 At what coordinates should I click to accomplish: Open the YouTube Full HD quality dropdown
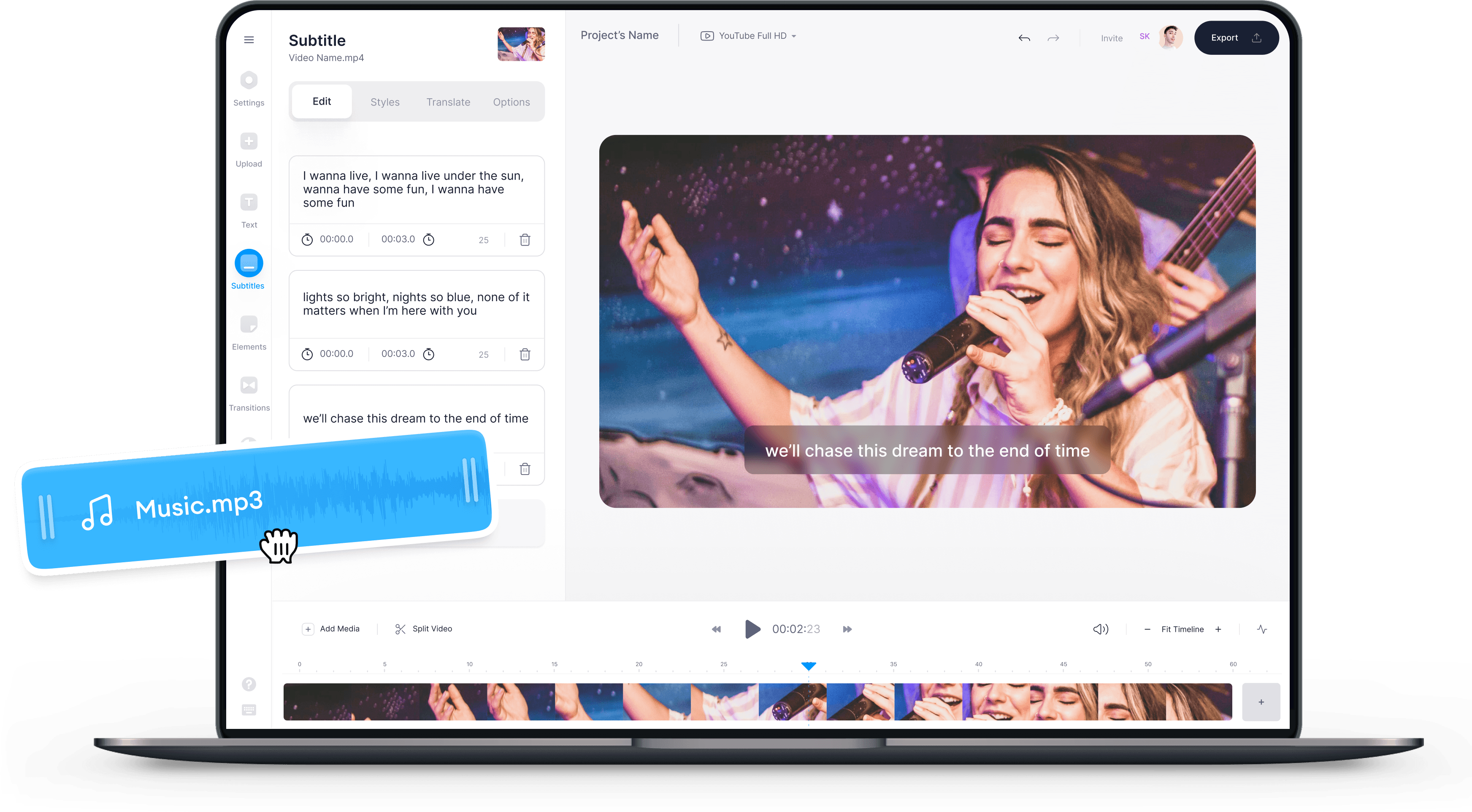click(749, 35)
